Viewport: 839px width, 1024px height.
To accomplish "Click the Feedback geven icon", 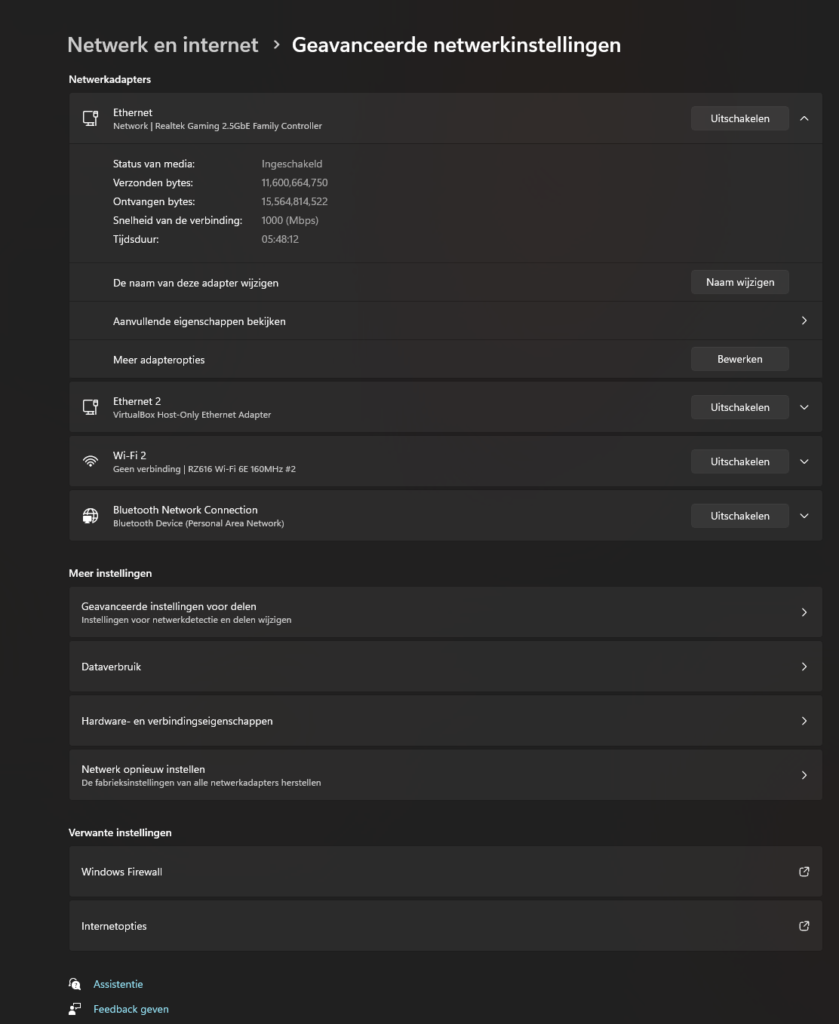I will (75, 1008).
